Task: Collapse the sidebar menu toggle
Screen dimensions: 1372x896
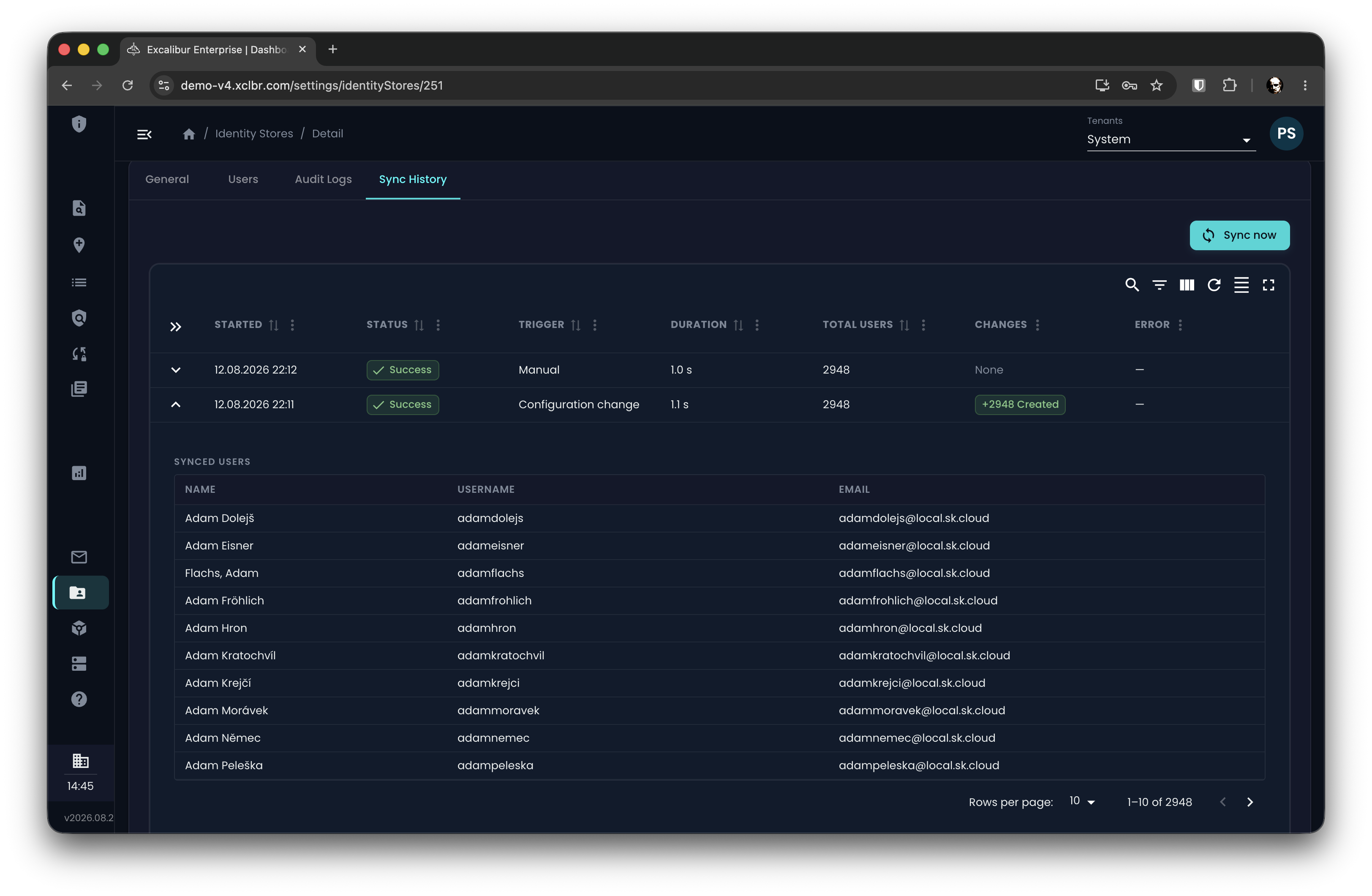Action: [144, 134]
